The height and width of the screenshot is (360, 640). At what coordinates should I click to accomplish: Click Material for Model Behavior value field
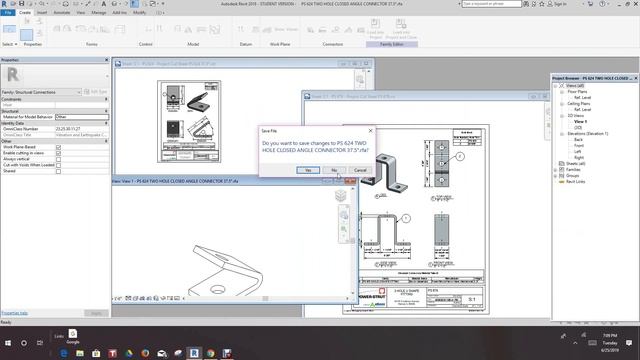pos(82,117)
